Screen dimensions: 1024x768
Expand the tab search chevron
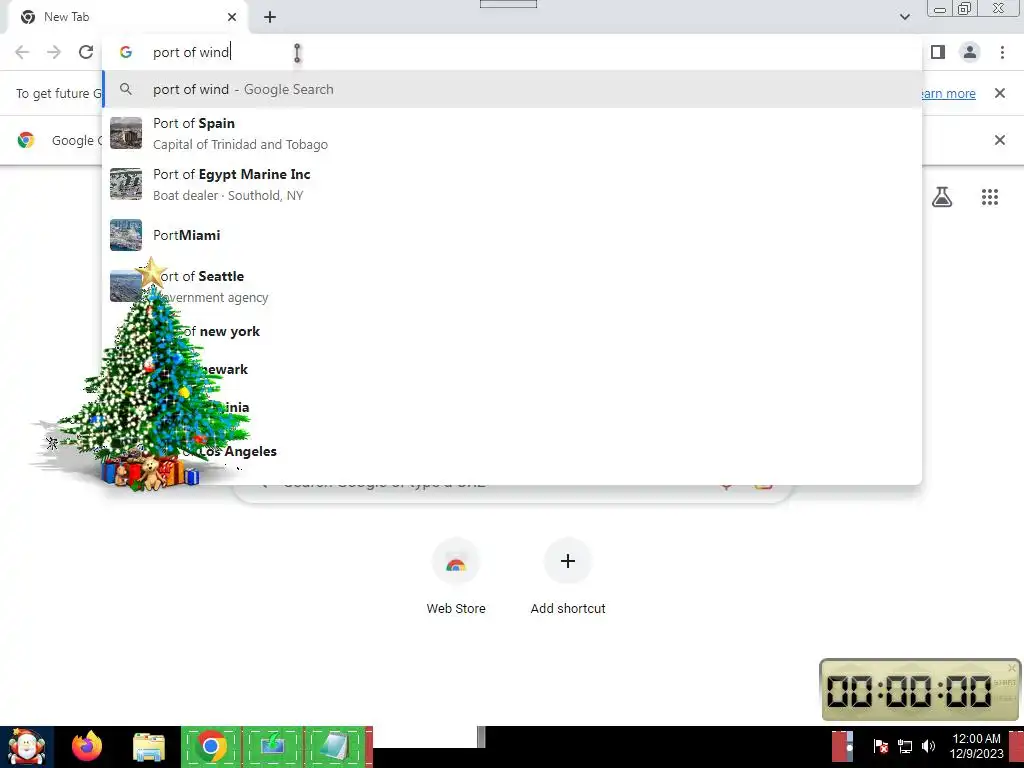point(904,17)
